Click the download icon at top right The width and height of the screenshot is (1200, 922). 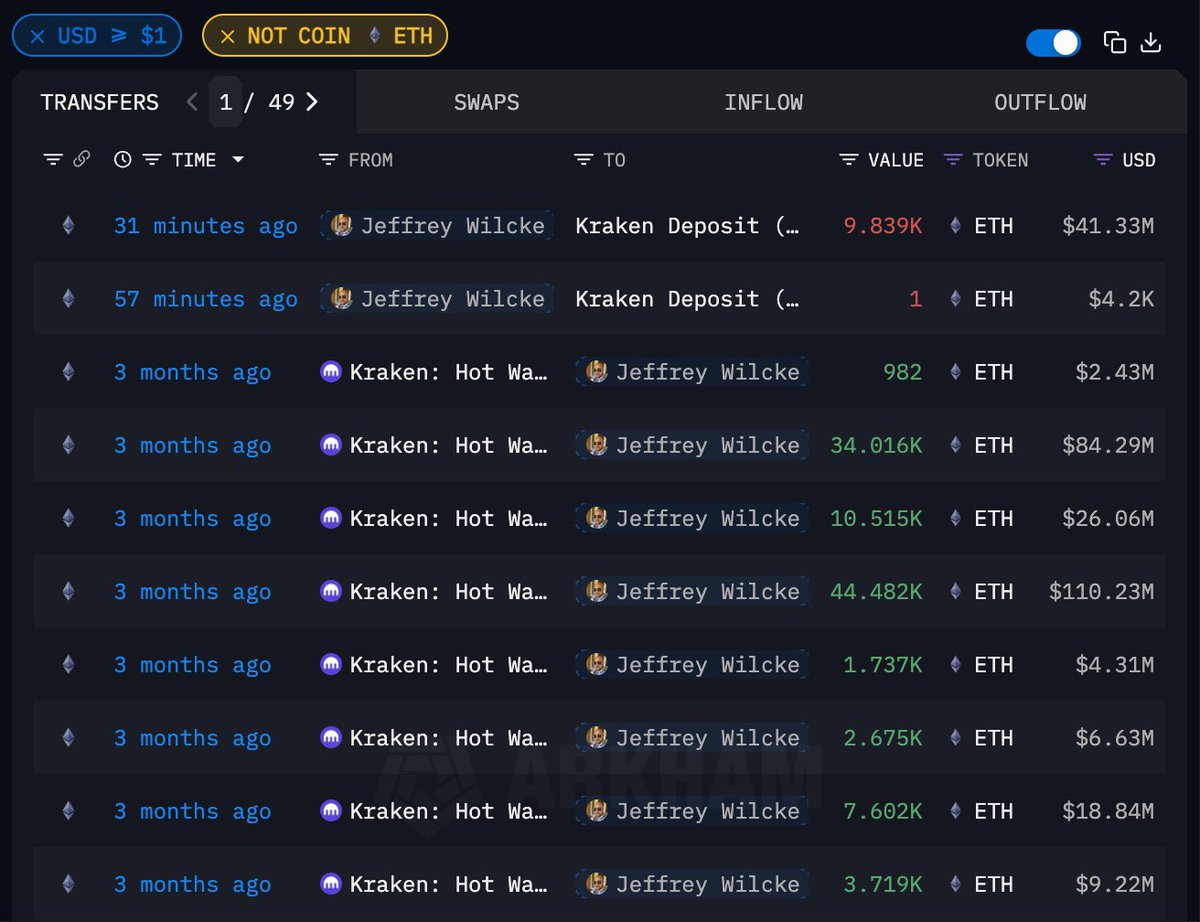1151,42
